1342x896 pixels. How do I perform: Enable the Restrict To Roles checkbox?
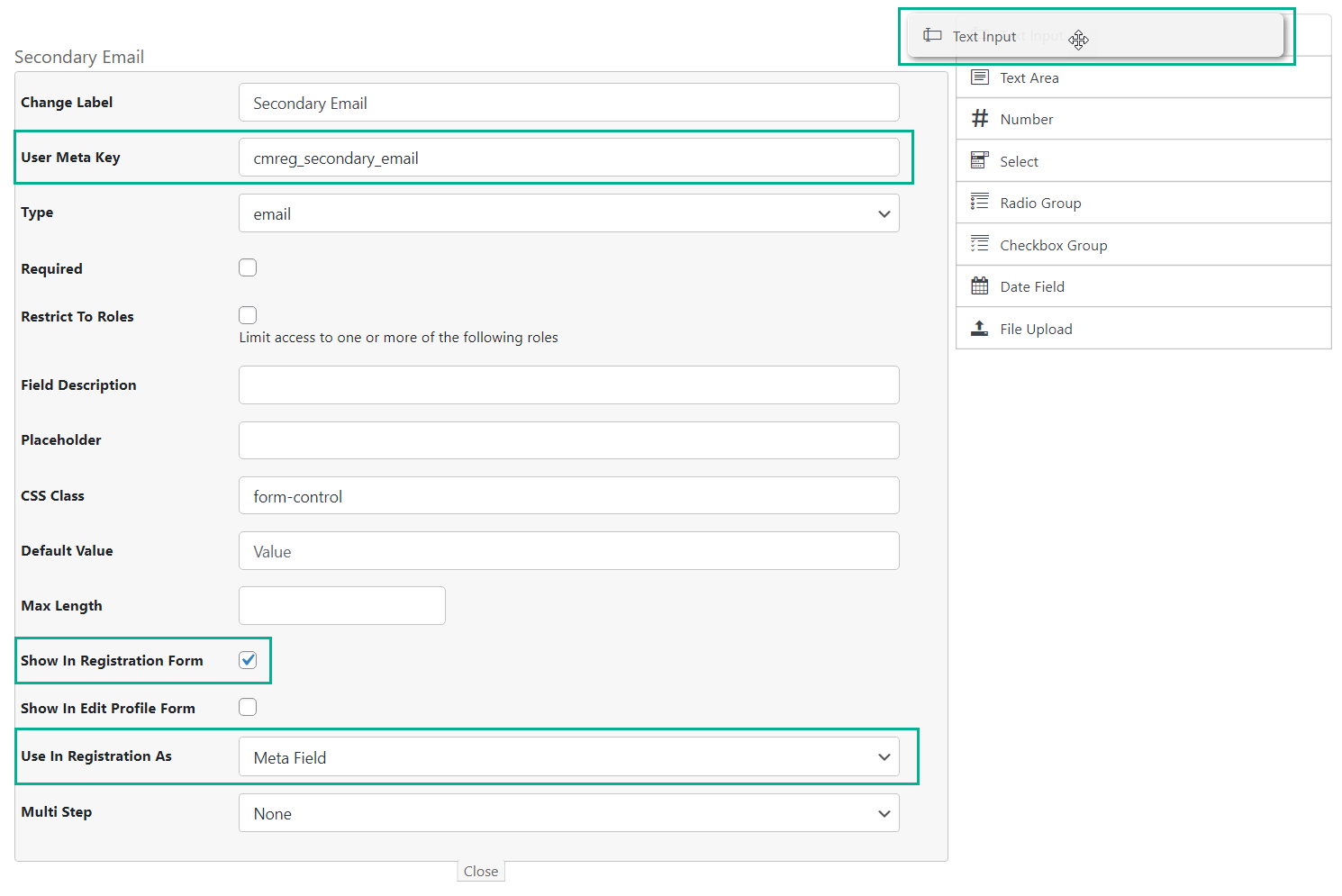tap(248, 315)
